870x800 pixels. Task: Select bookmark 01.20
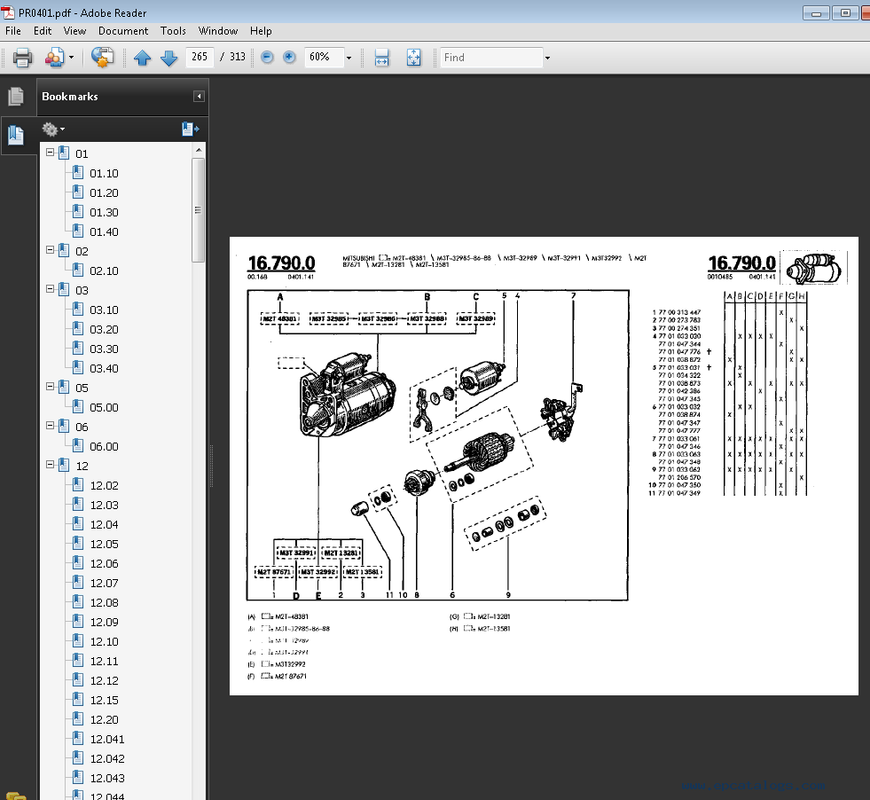click(104, 193)
